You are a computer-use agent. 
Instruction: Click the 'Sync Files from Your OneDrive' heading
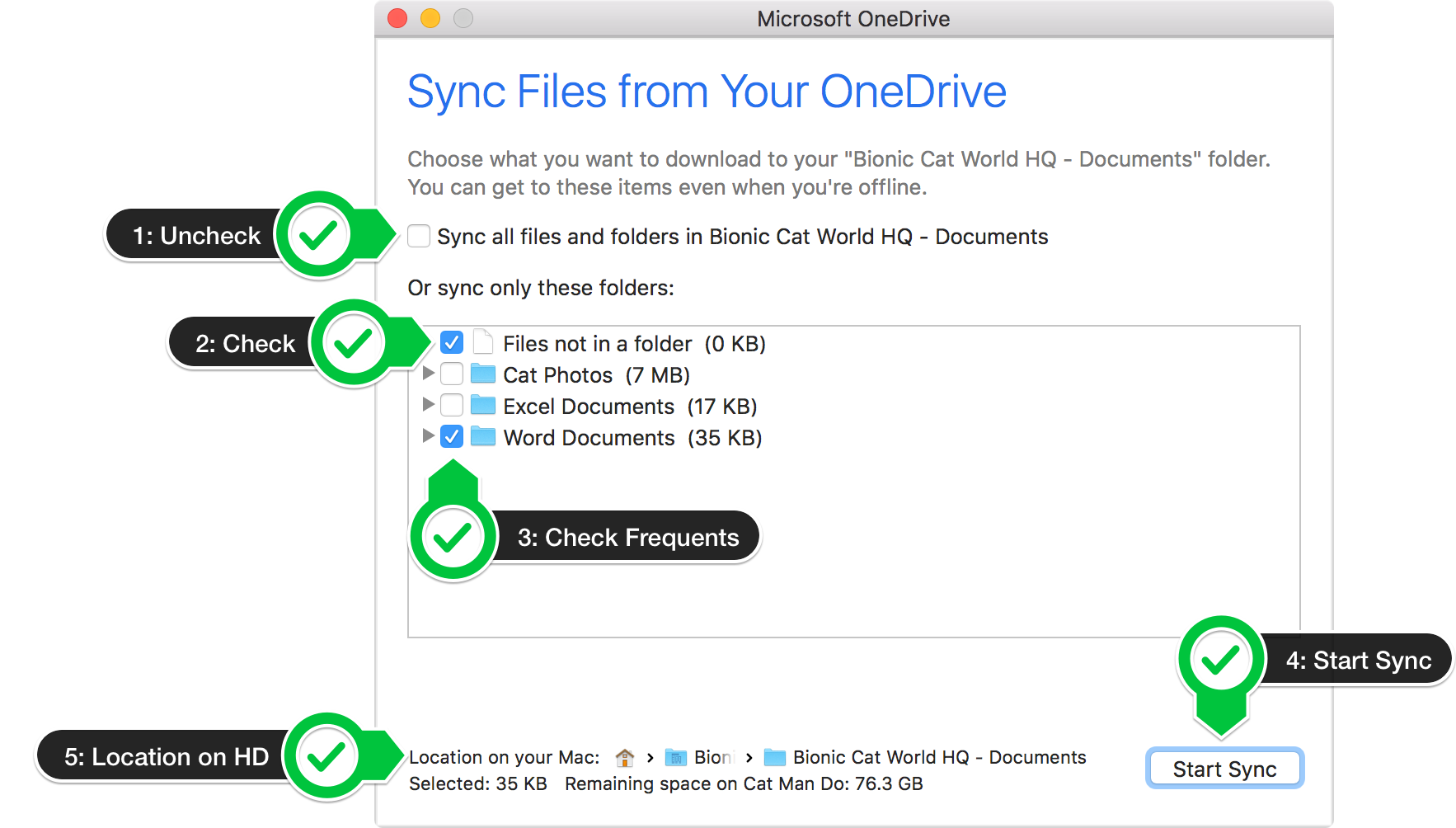click(x=707, y=92)
